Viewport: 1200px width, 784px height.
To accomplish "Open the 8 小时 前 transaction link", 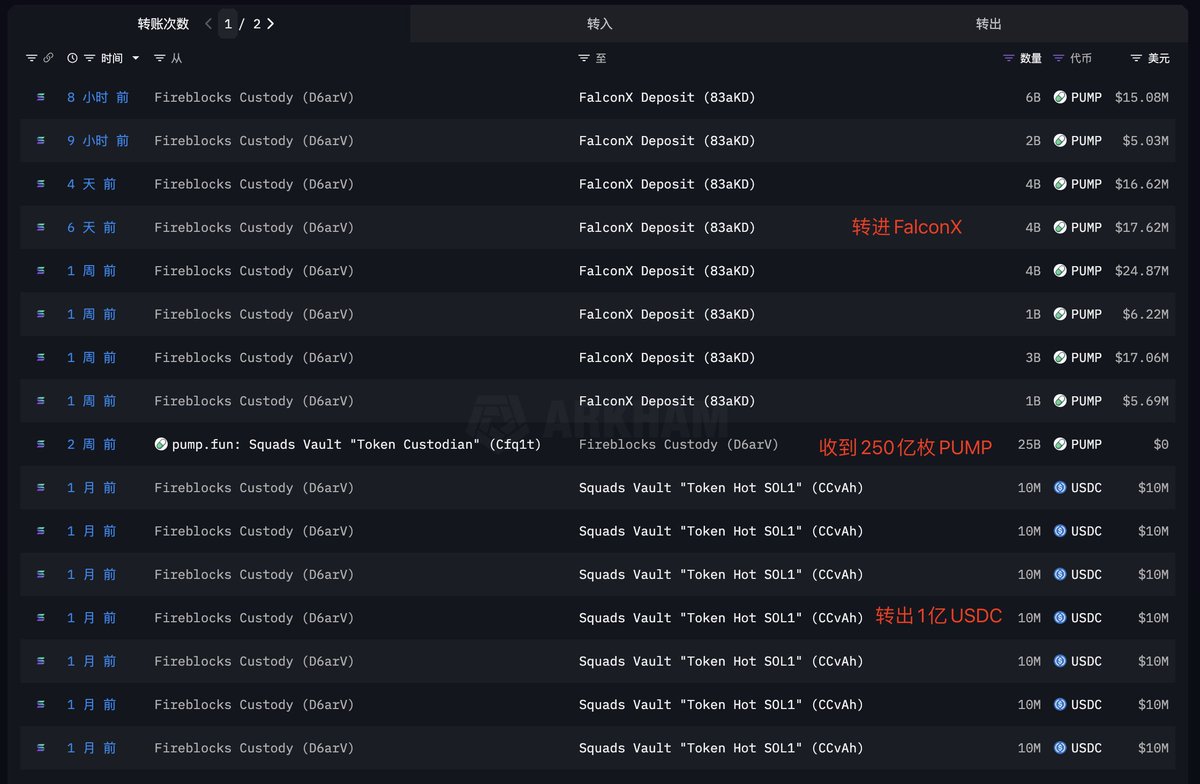I will click(x=98, y=98).
